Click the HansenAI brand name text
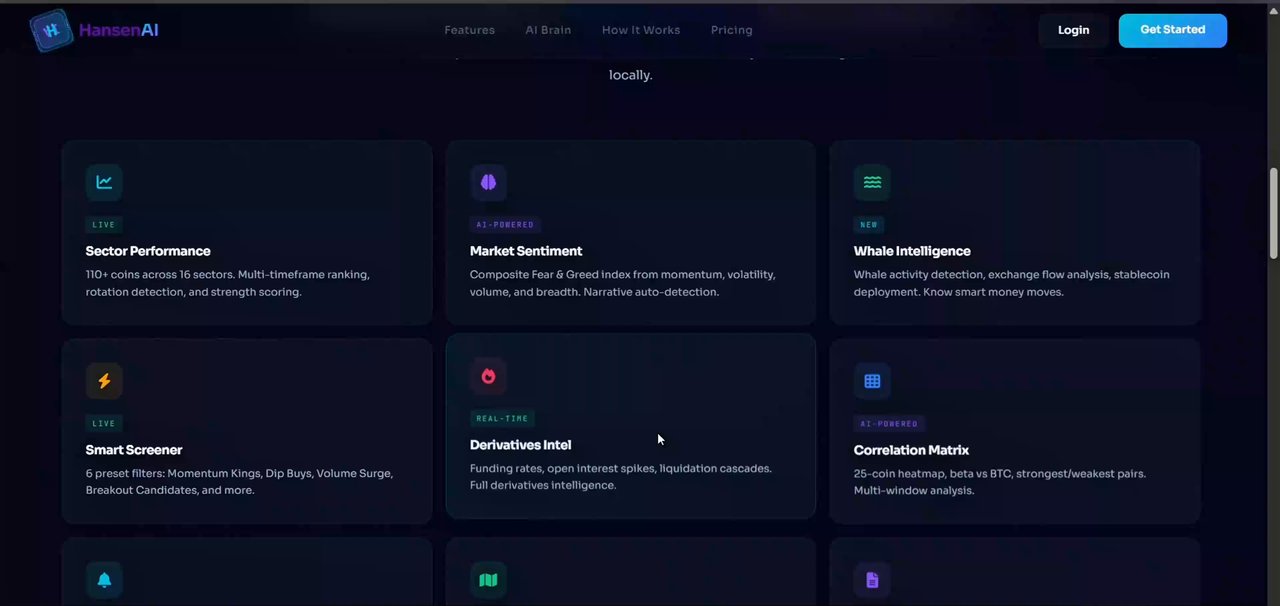 (119, 30)
